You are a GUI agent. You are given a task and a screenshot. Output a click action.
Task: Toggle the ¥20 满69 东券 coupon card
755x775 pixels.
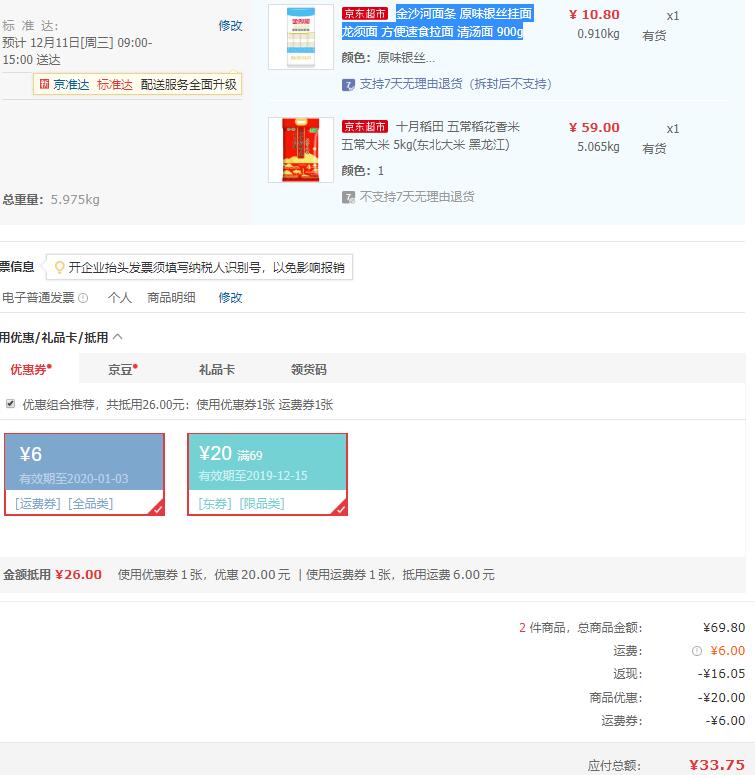pos(267,474)
